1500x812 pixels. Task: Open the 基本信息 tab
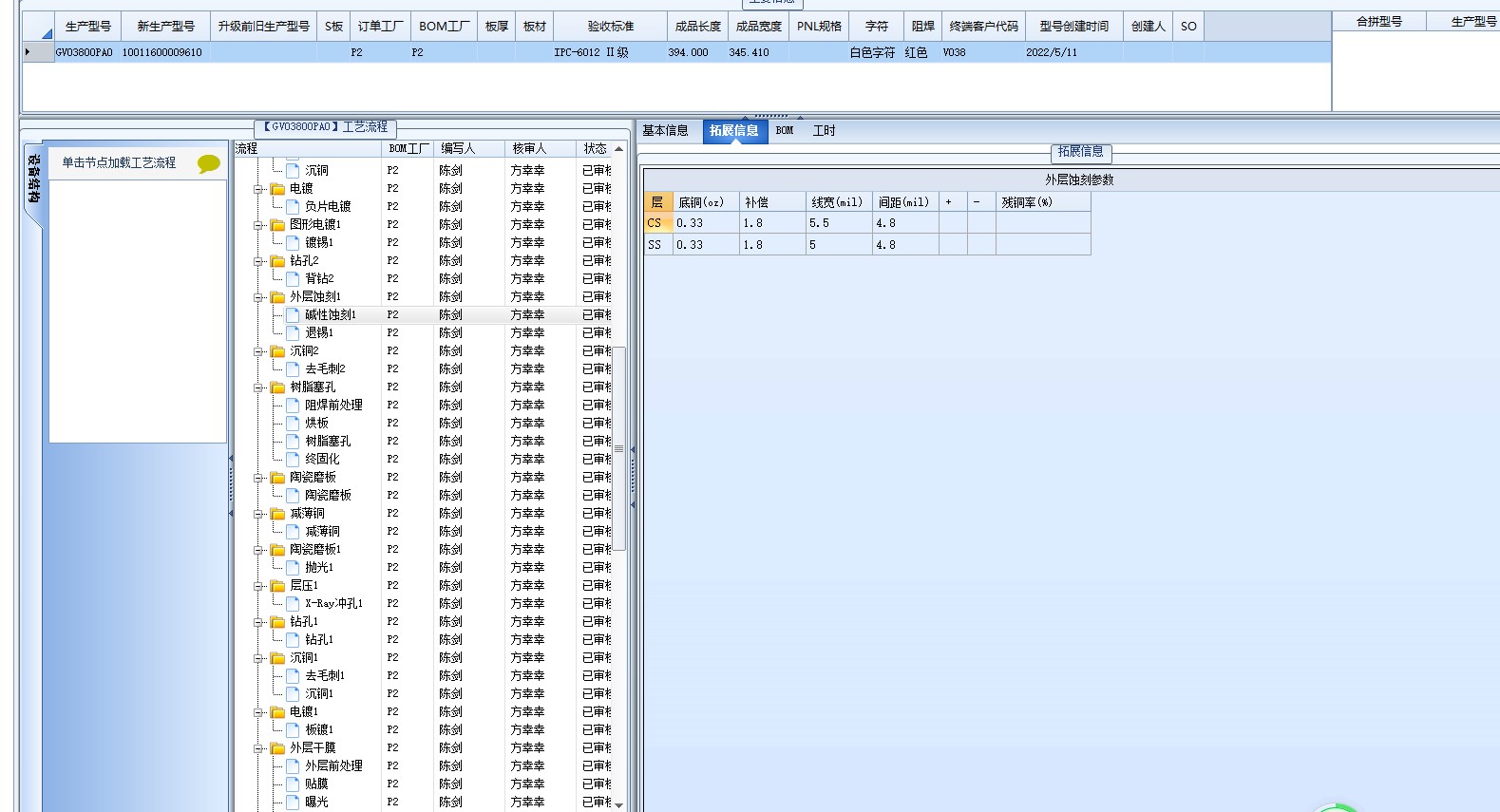click(665, 131)
